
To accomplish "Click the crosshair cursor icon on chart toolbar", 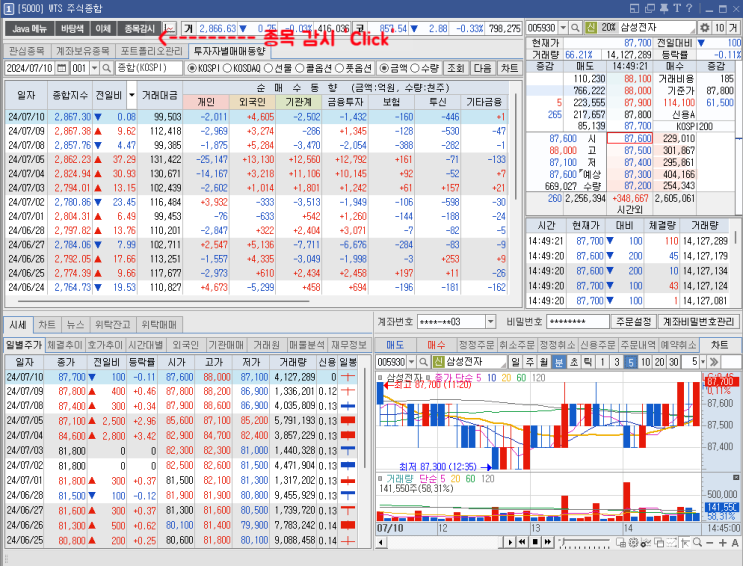I will tap(685, 542).
